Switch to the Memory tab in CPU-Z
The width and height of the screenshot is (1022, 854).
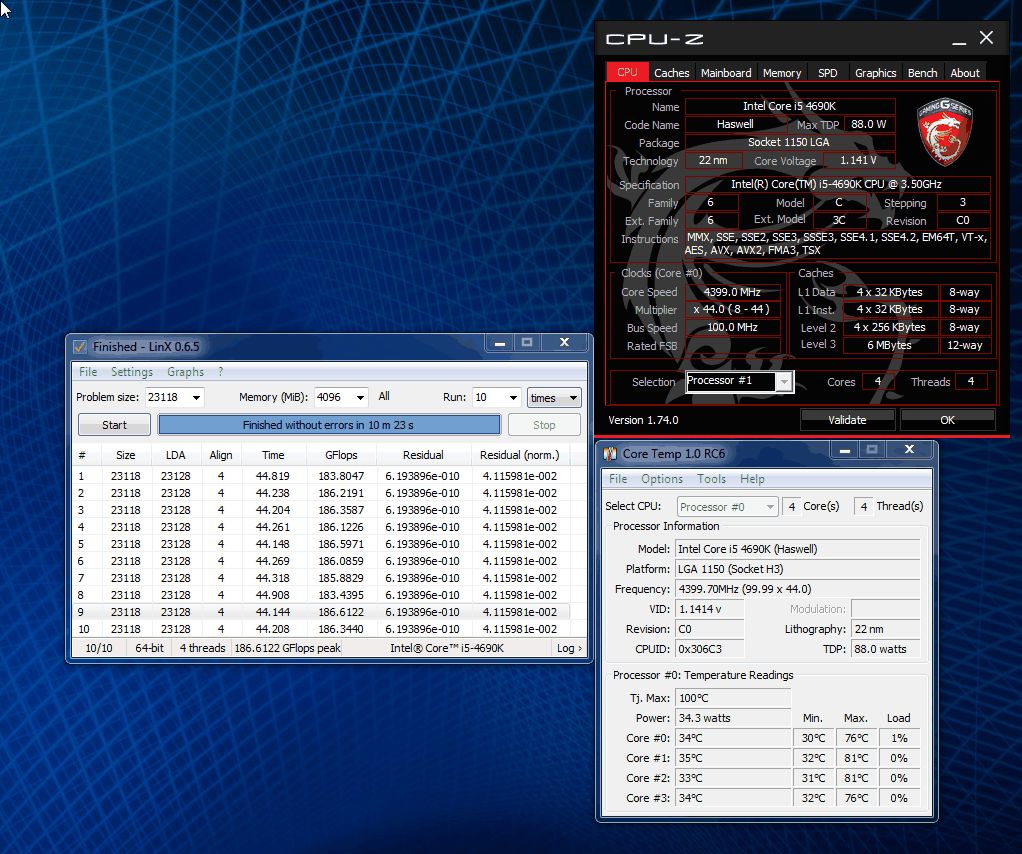coord(781,73)
